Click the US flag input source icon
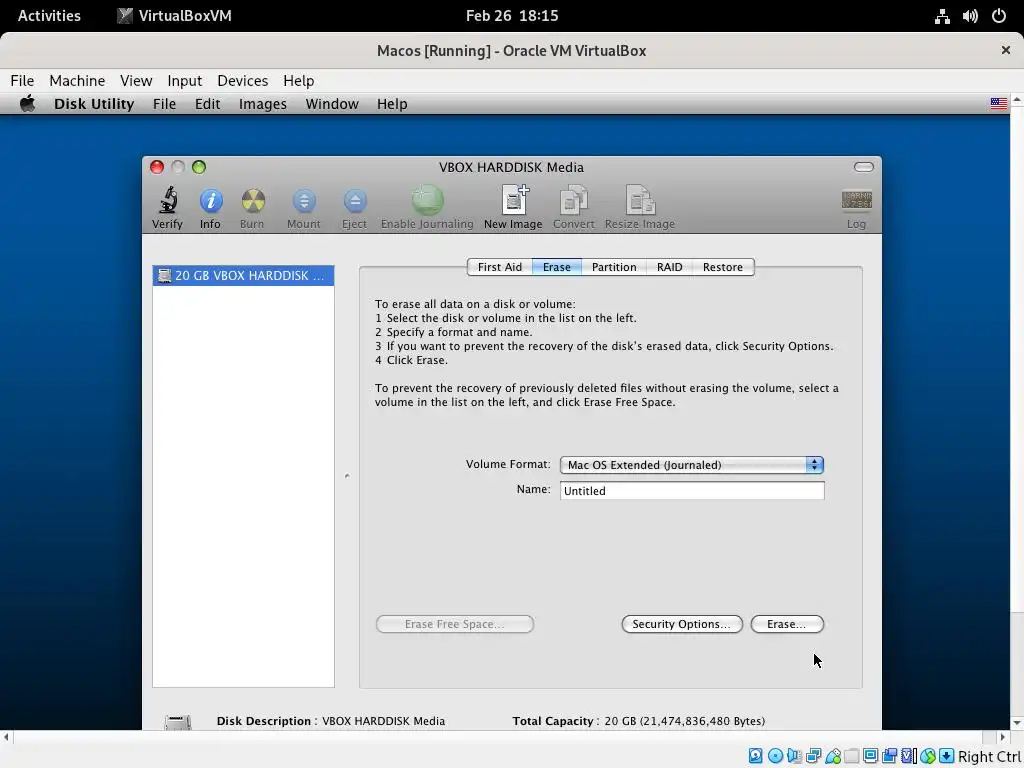 [999, 103]
